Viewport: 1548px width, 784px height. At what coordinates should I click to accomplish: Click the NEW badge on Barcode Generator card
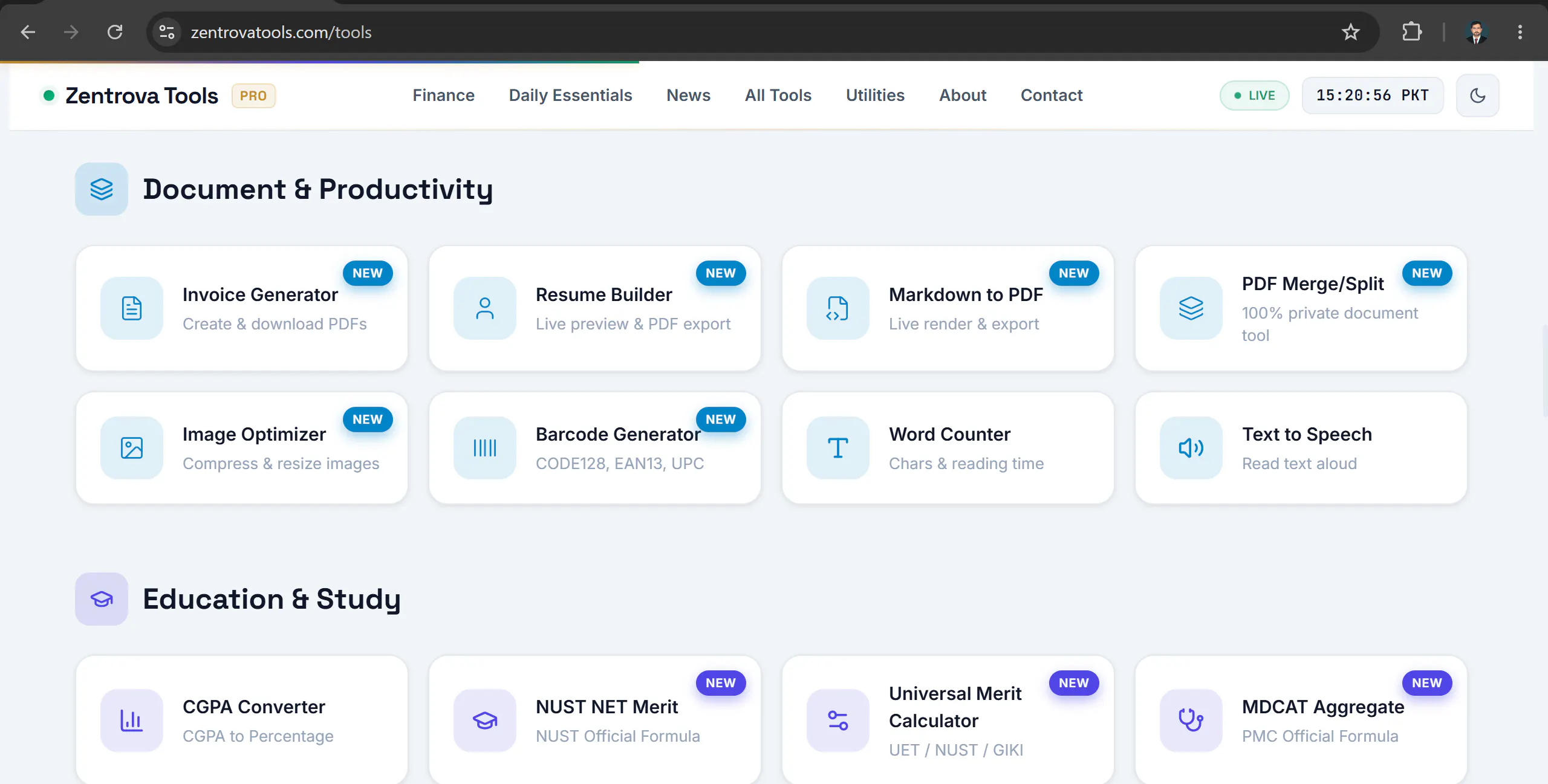(721, 420)
